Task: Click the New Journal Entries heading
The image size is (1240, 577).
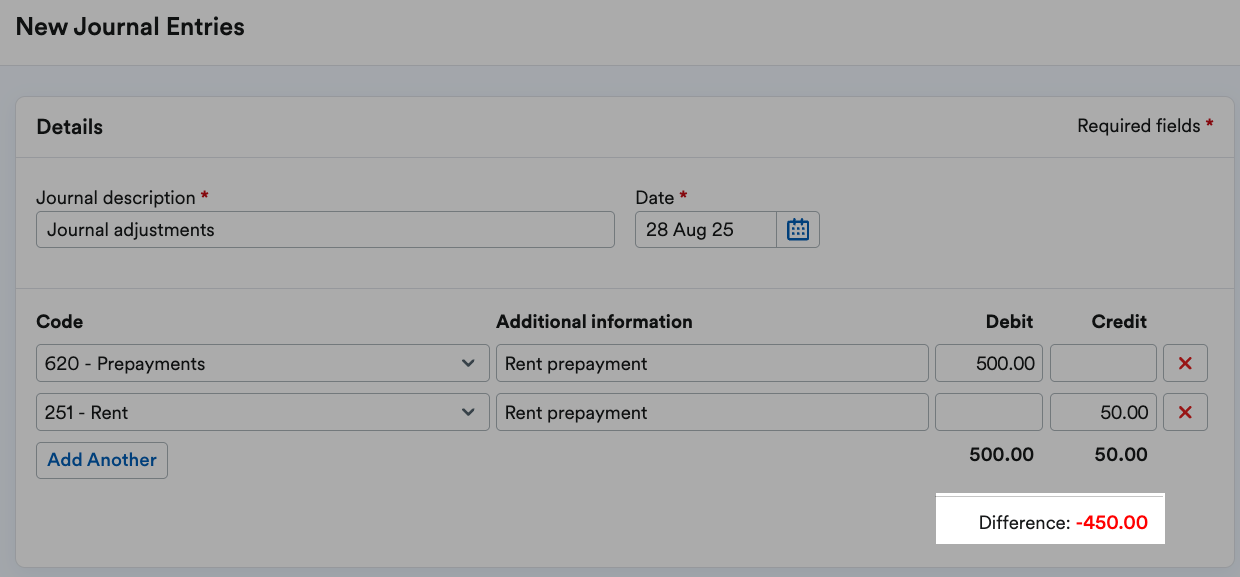Action: click(x=130, y=27)
